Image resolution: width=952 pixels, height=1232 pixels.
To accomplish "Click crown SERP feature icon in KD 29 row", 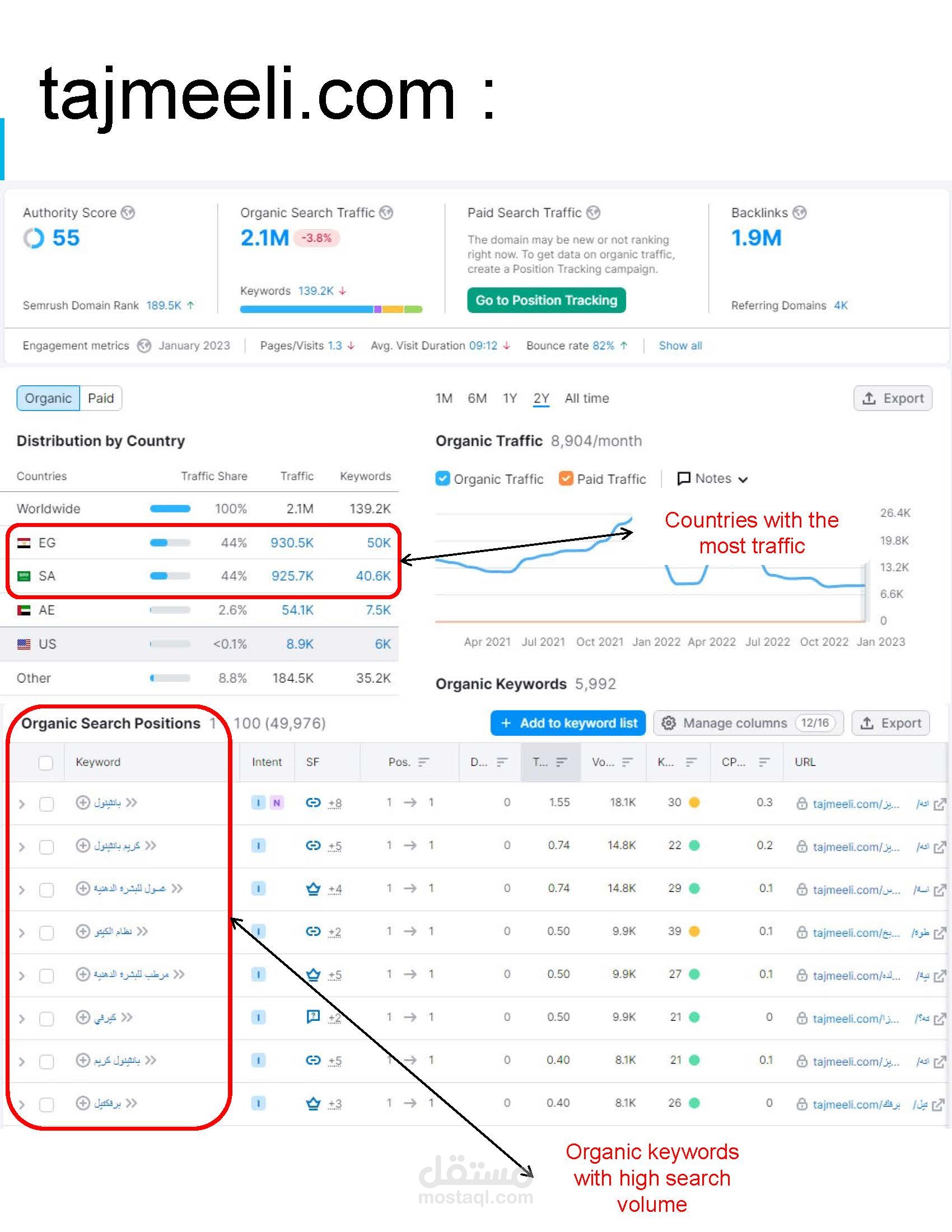I will [x=313, y=889].
